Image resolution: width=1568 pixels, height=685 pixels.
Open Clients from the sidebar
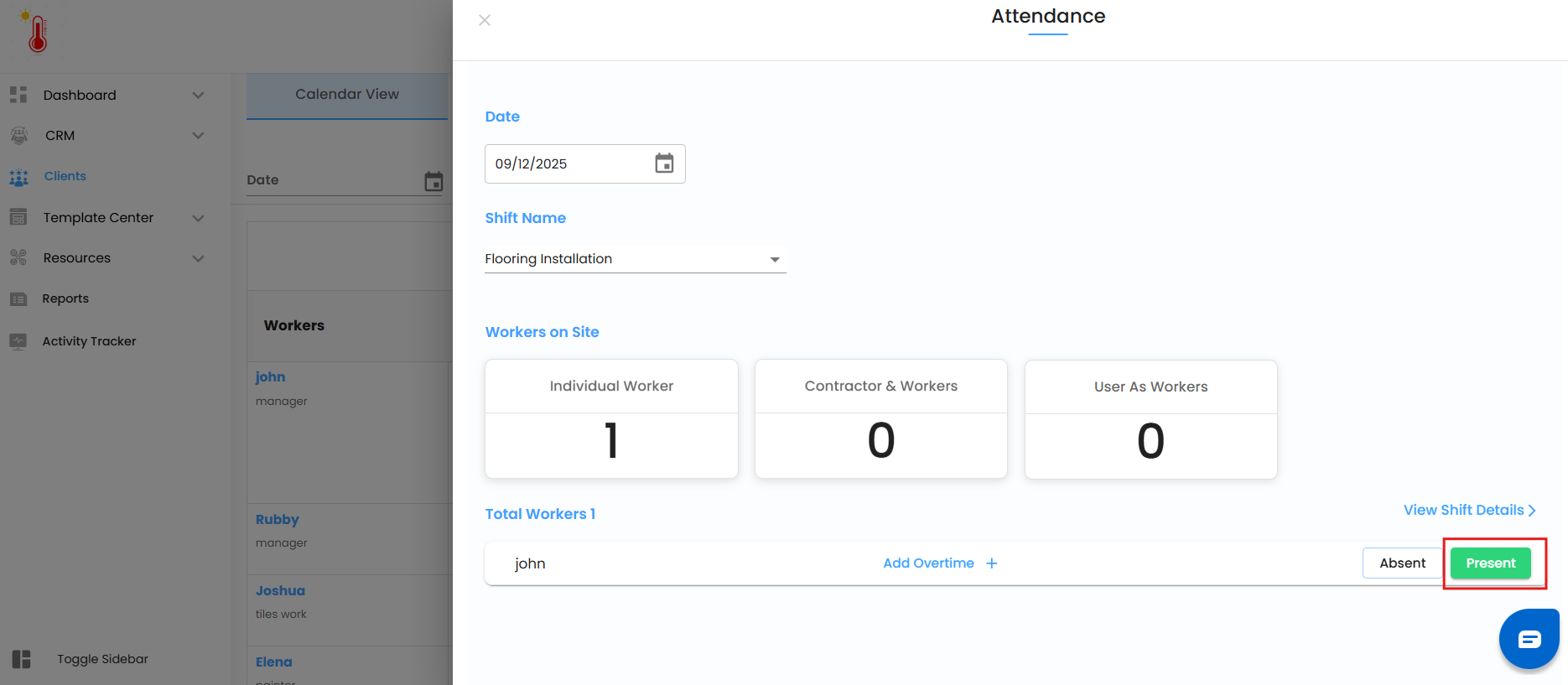point(65,176)
